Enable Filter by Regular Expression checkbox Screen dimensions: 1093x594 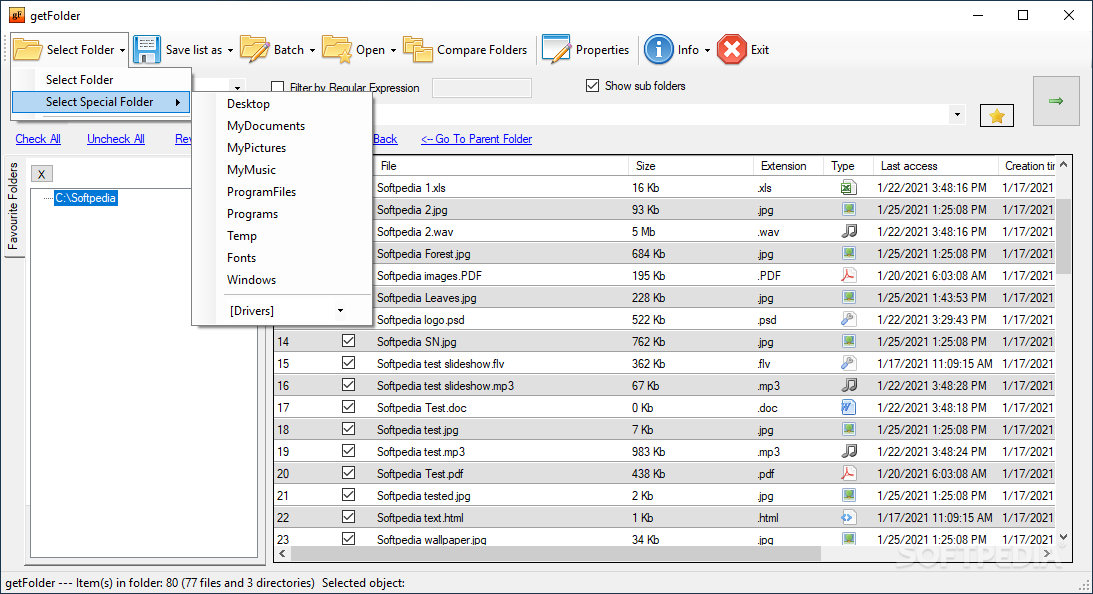277,87
